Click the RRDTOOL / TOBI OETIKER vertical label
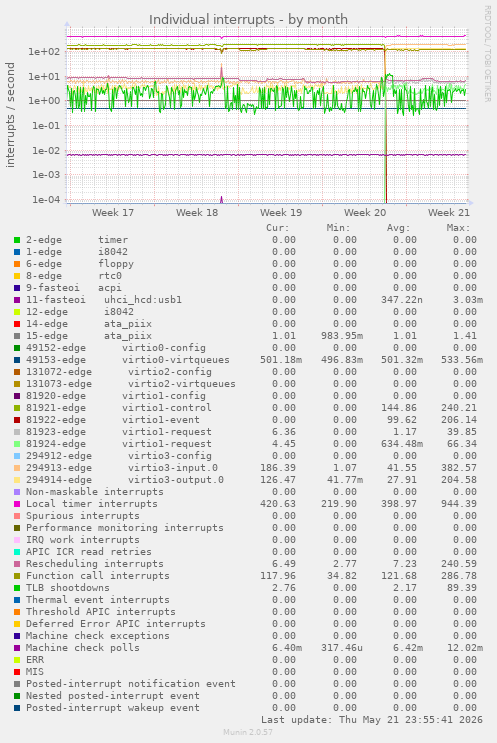 point(487,54)
